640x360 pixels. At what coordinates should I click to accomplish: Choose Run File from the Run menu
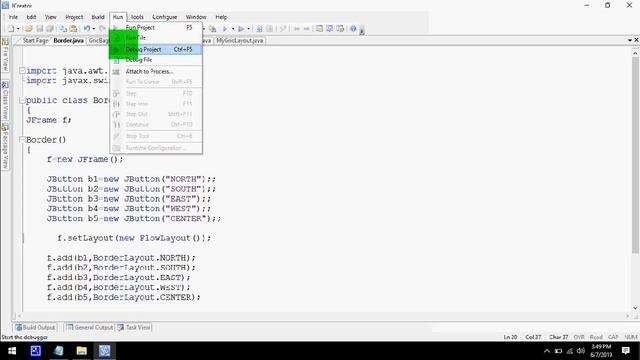pyautogui.click(x=156, y=38)
